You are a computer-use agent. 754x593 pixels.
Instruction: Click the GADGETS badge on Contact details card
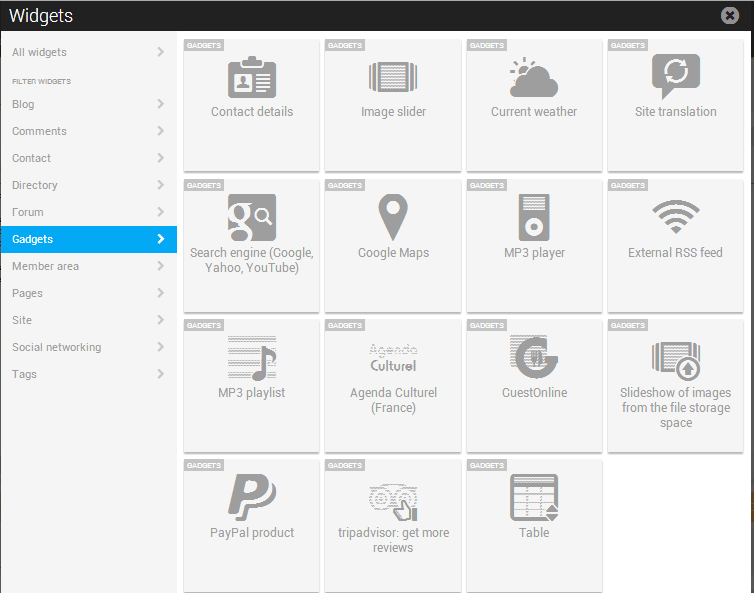coord(203,45)
